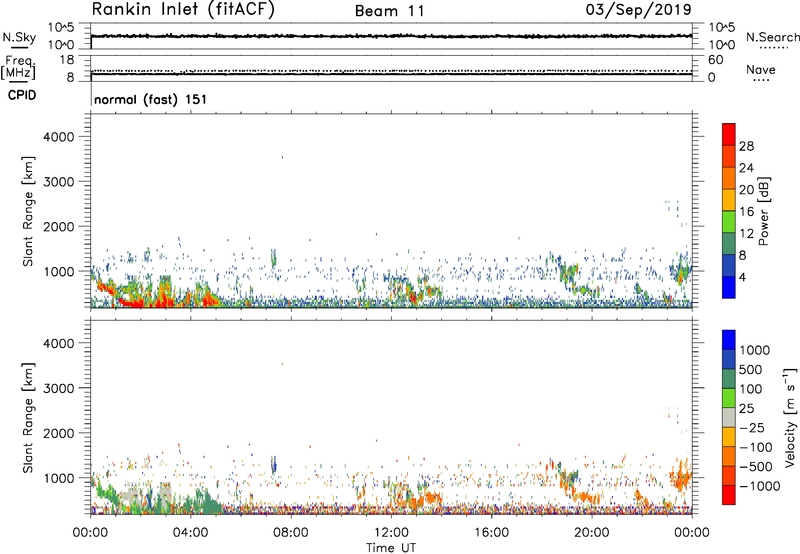This screenshot has width=800, height=554.
Task: Select the '60' Nave axis tick label
Action: (x=715, y=60)
